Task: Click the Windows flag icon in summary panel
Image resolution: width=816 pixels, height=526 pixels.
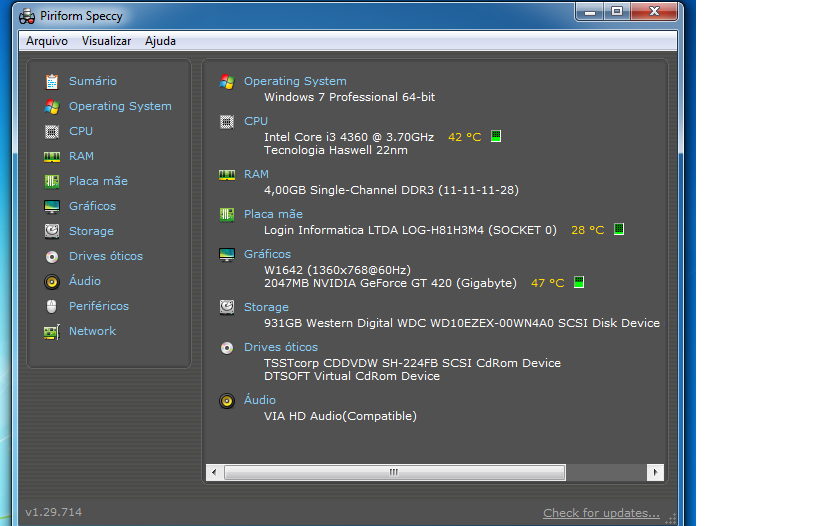Action: (227, 82)
